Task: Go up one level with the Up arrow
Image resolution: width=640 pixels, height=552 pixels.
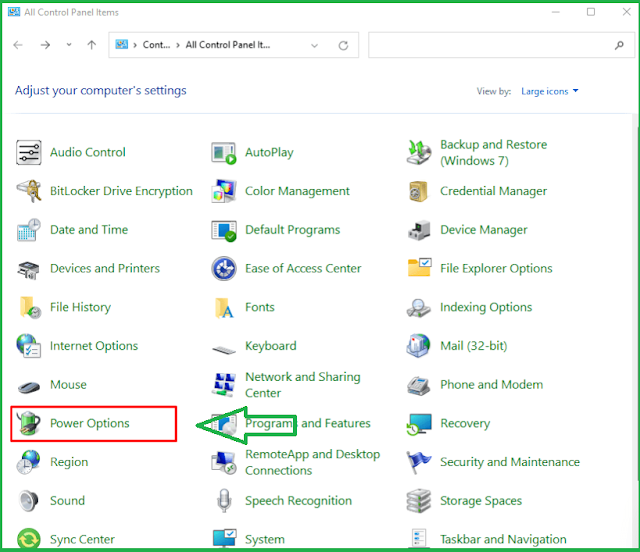Action: [92, 45]
